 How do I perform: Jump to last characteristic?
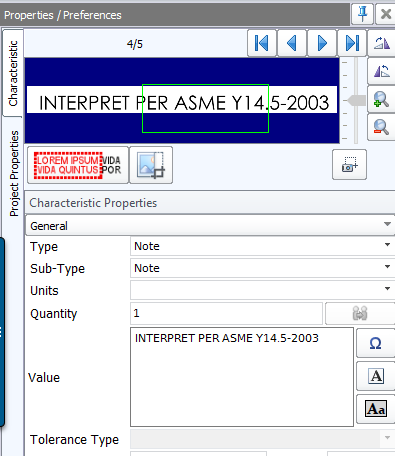352,43
